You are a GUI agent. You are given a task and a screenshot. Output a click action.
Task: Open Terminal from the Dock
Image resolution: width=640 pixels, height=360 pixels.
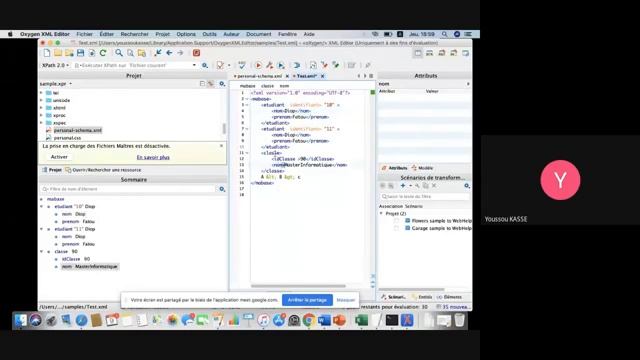point(391,320)
